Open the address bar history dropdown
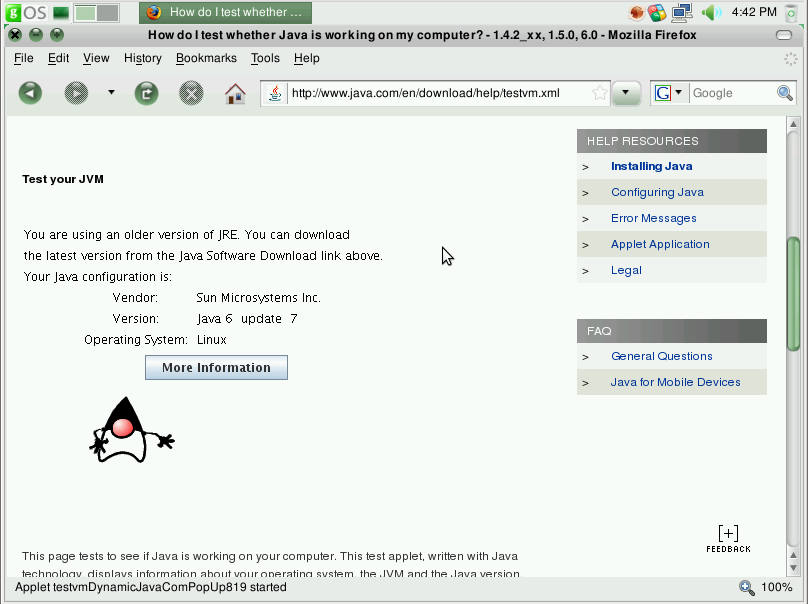 626,93
